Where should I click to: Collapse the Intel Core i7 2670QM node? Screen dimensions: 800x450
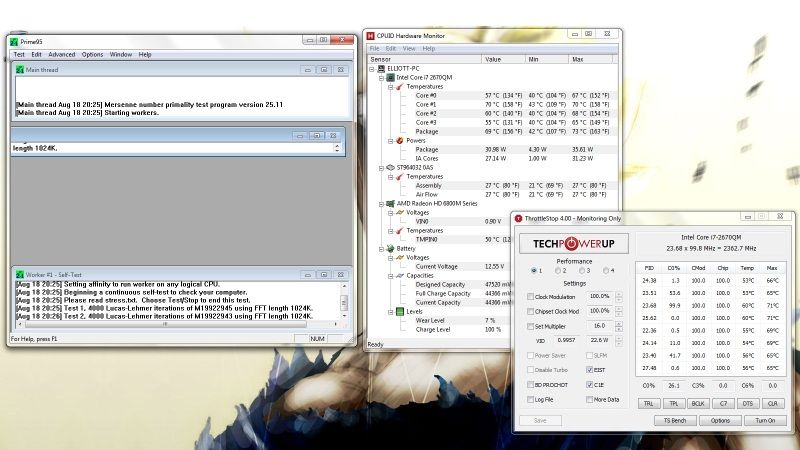point(381,78)
